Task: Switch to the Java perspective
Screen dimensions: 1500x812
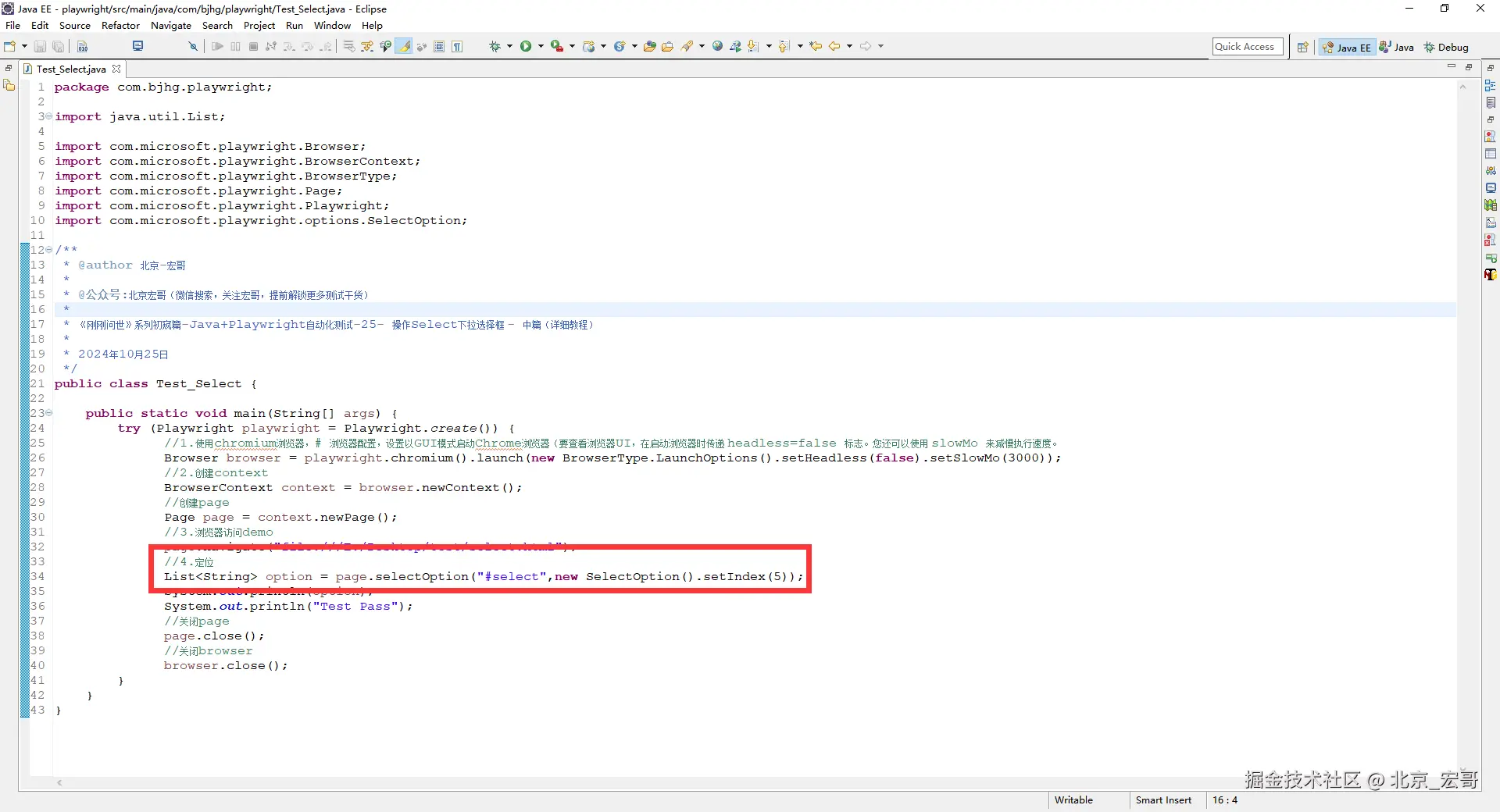Action: tap(1396, 48)
